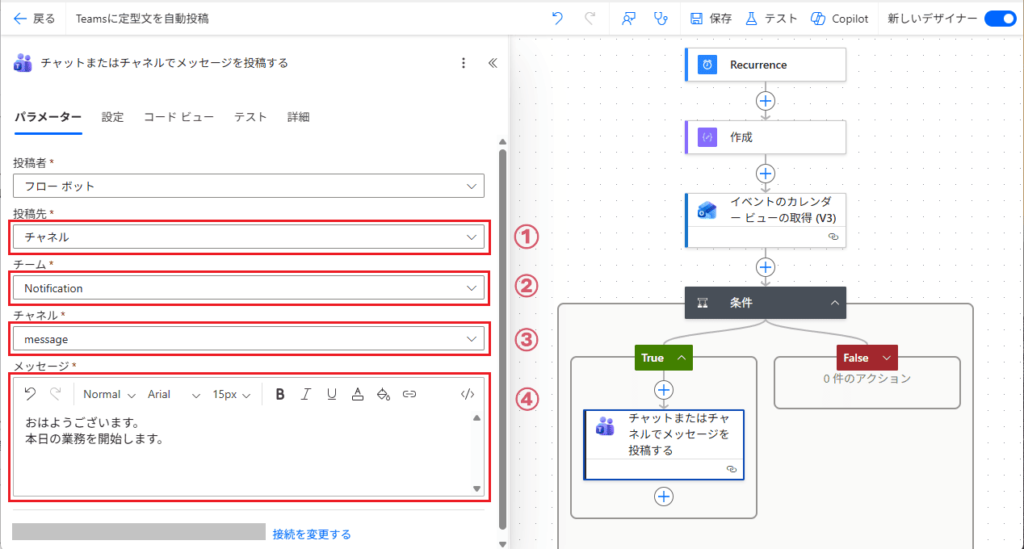Image resolution: width=1024 pixels, height=549 pixels.
Task: Click the undo icon in top bar
Action: point(557,18)
